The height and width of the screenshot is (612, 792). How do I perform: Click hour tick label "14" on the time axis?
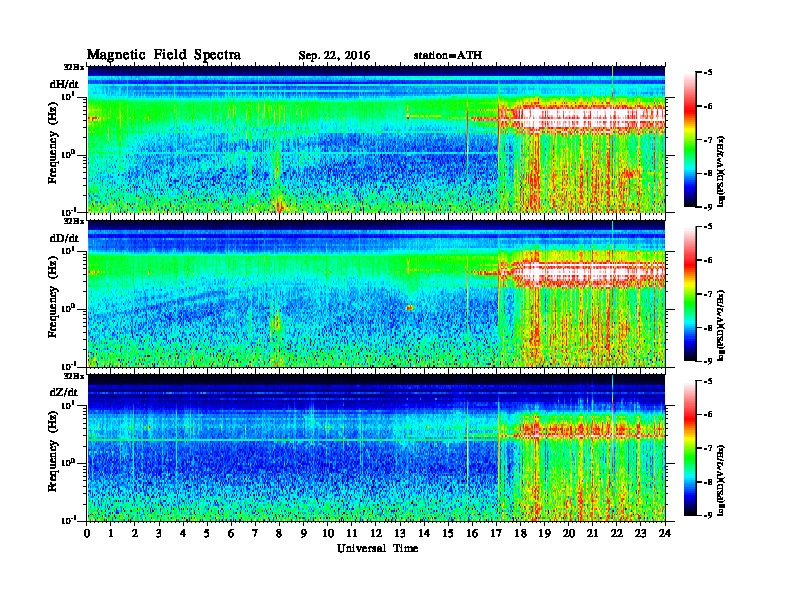(x=424, y=533)
